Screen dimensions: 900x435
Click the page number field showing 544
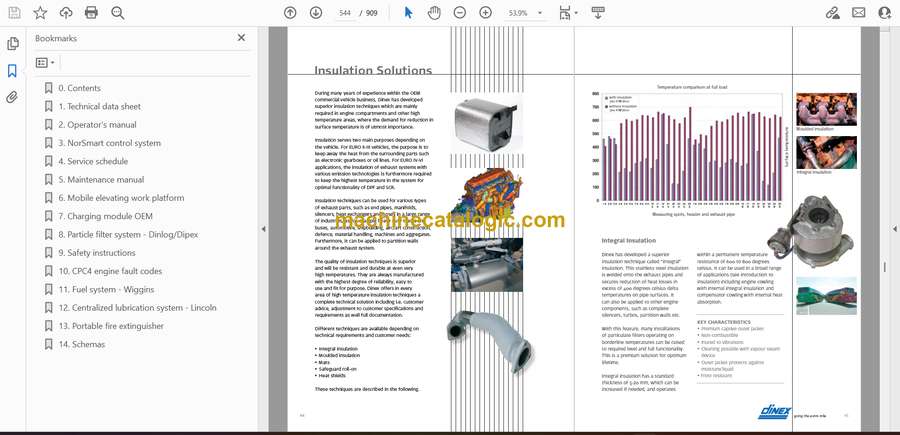click(344, 13)
